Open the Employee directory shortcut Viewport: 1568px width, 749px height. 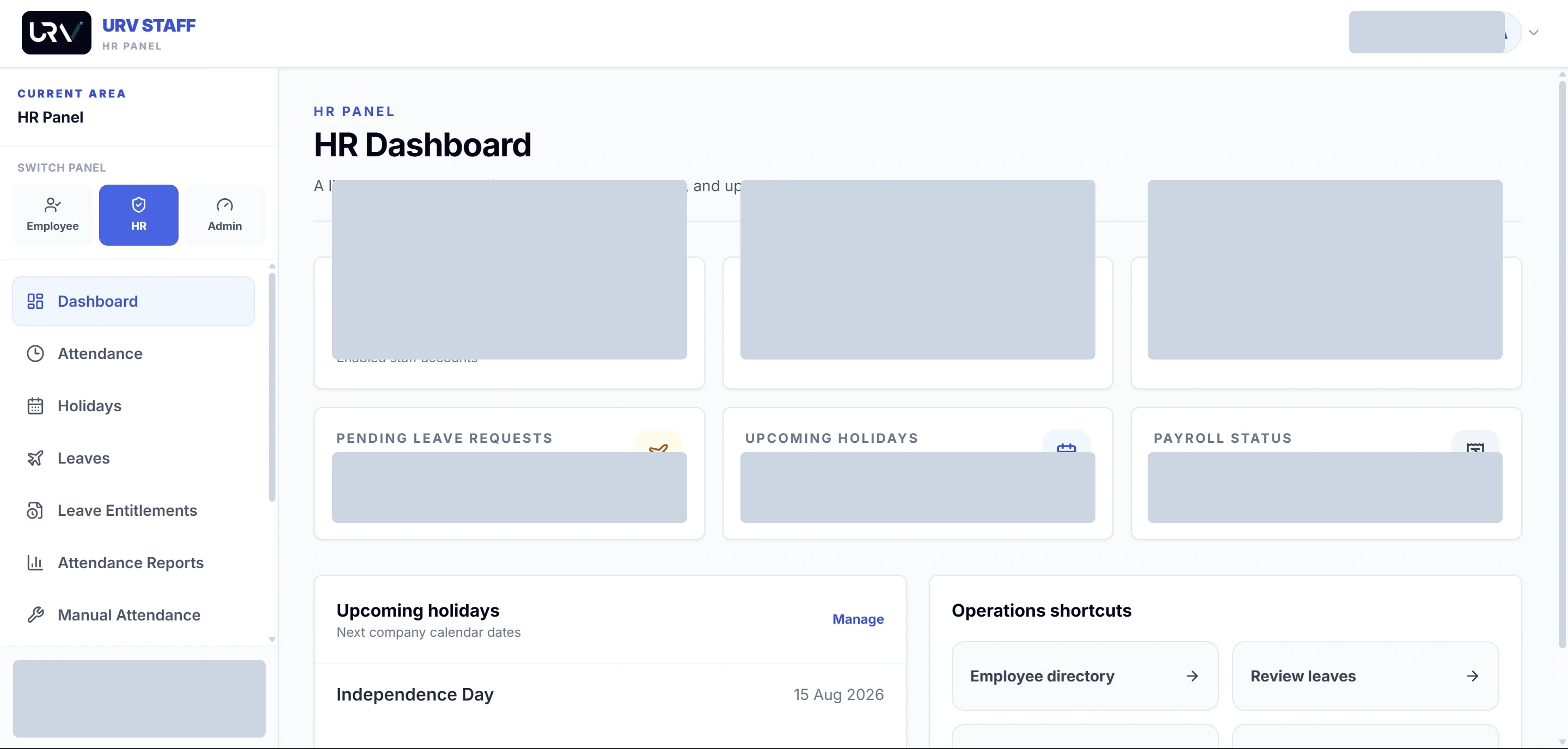coord(1085,676)
